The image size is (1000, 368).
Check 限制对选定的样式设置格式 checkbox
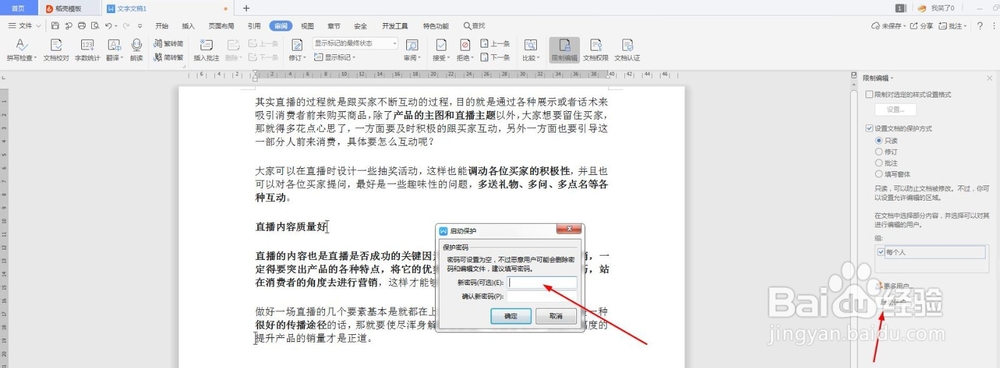point(869,94)
